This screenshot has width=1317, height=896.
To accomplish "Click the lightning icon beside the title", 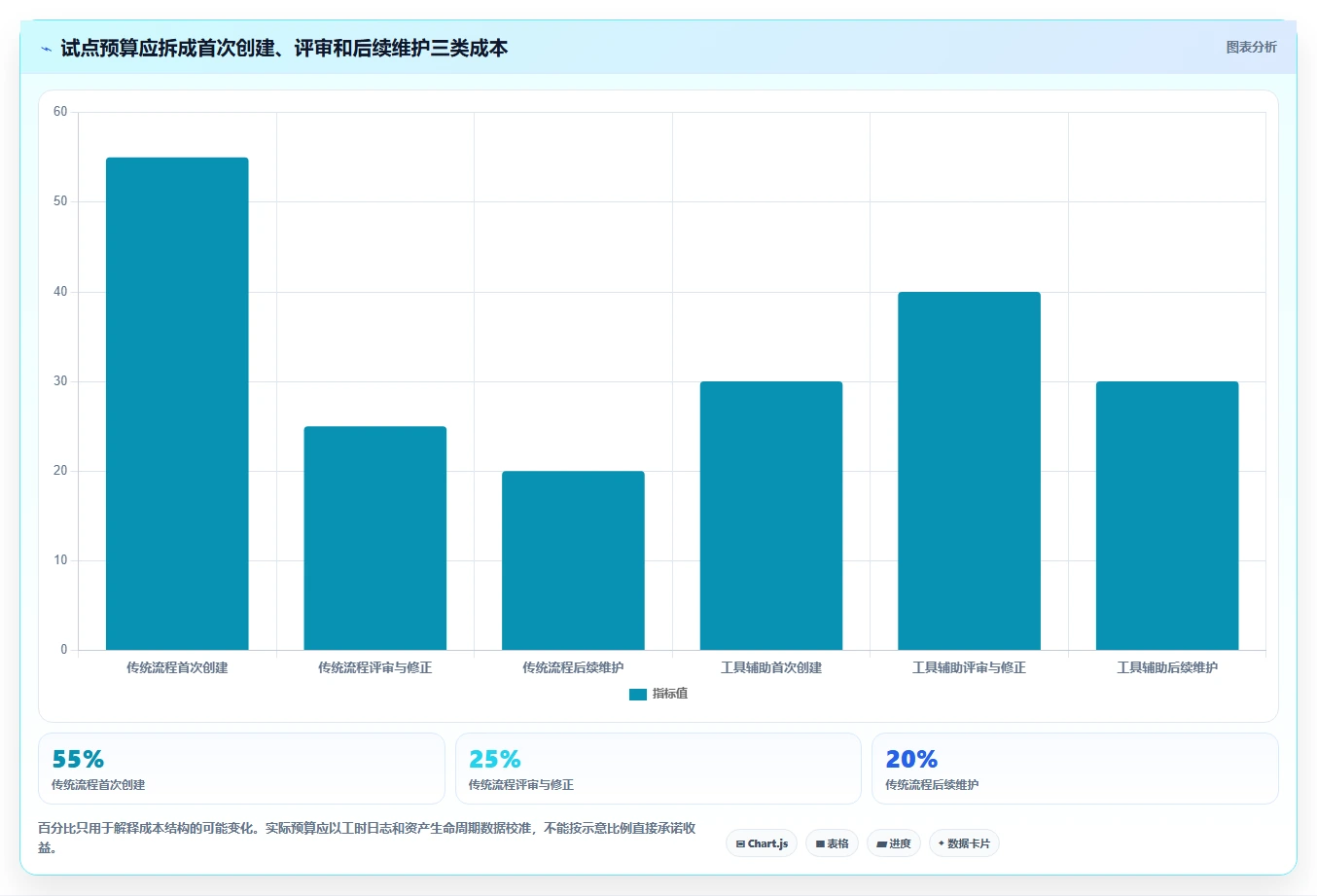I will point(46,49).
